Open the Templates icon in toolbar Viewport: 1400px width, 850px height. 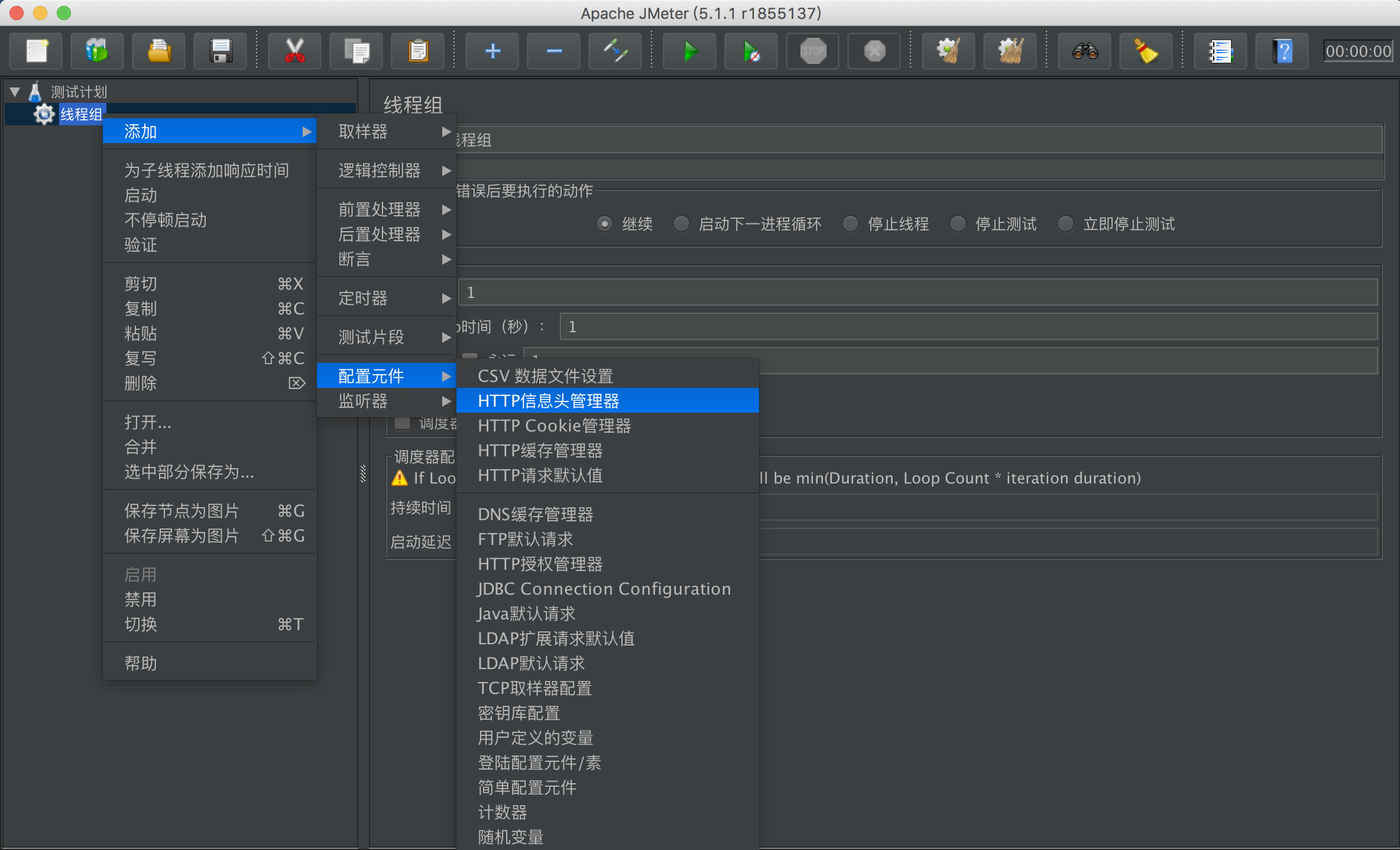97,51
